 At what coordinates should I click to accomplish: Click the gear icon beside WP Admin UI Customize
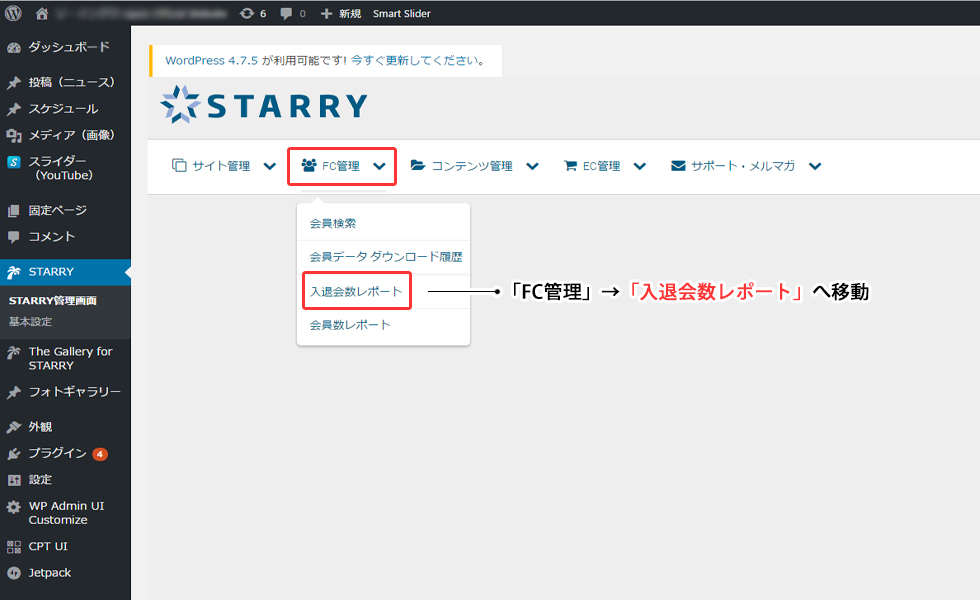click(x=14, y=507)
